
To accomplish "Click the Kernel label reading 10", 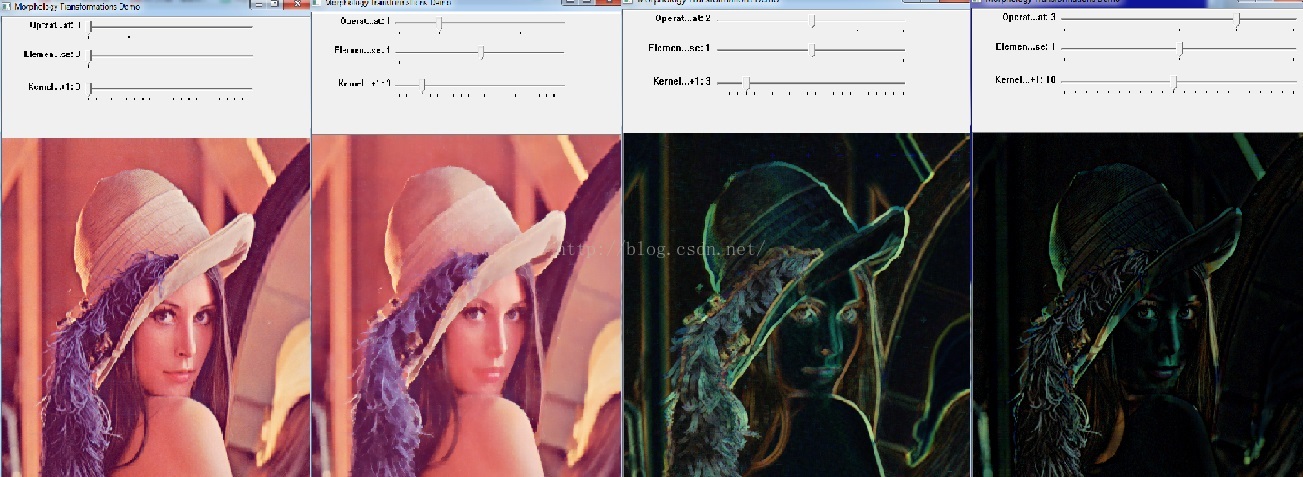I will pyautogui.click(x=1025, y=80).
